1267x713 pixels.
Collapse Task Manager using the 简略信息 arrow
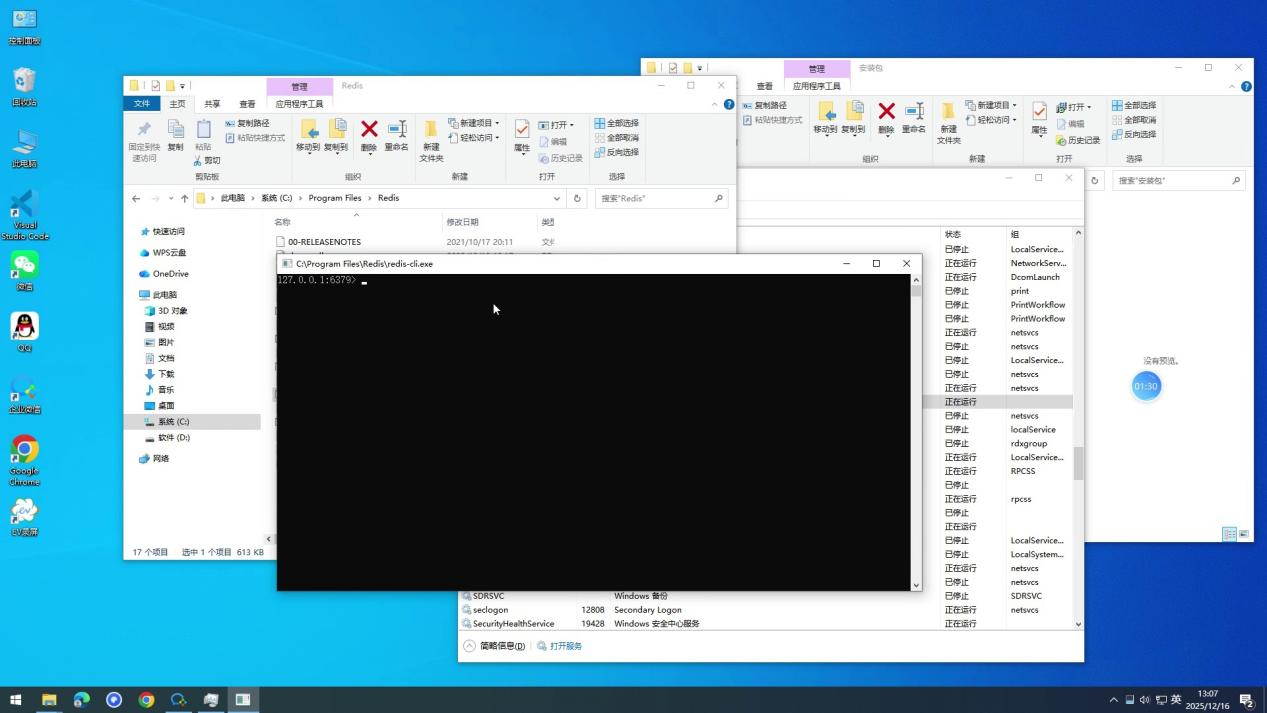(469, 646)
